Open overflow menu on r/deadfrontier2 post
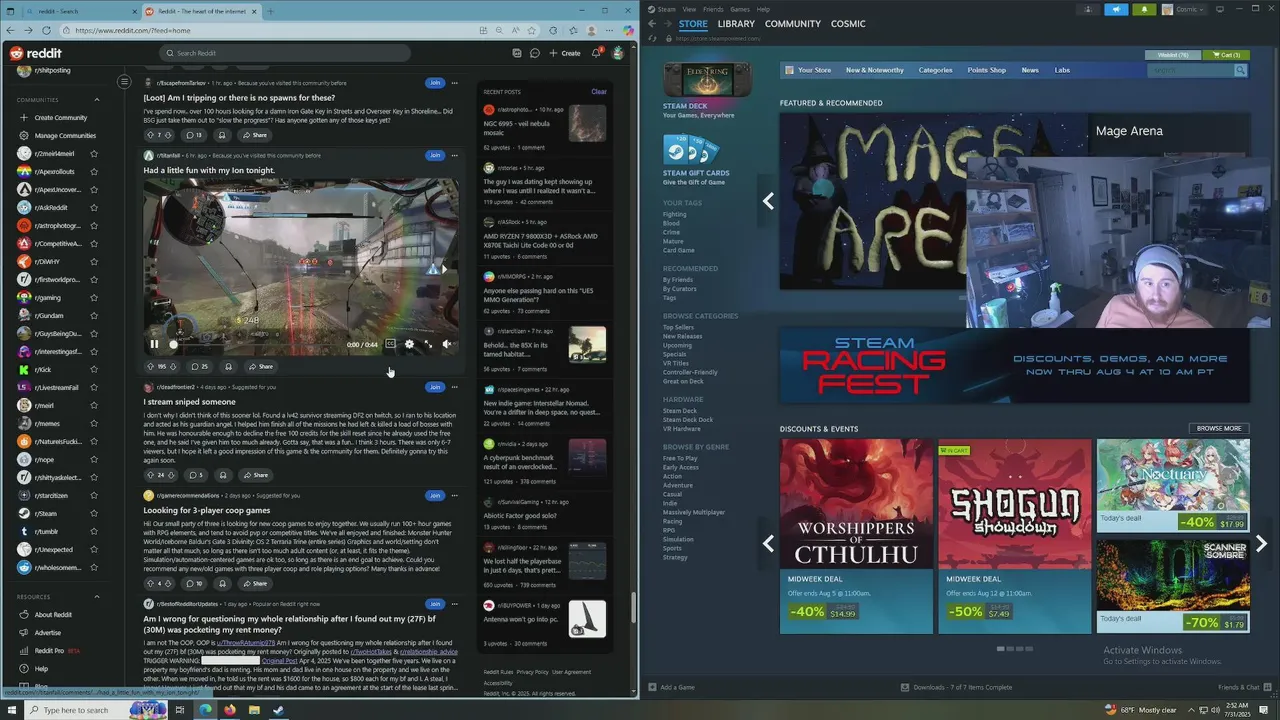The height and width of the screenshot is (720, 1280). click(x=454, y=387)
